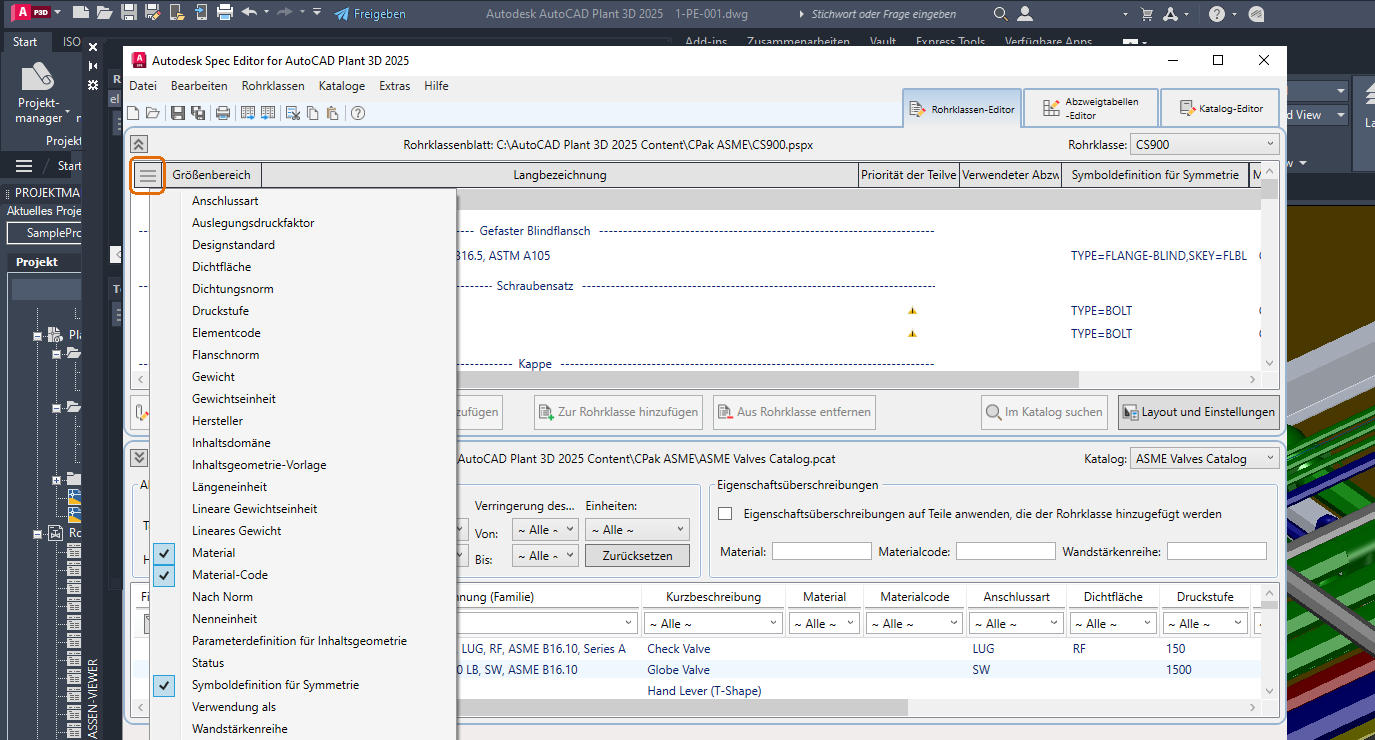Click Zur Rohrklasse hinzufügen button
This screenshot has width=1375, height=740.
click(617, 412)
